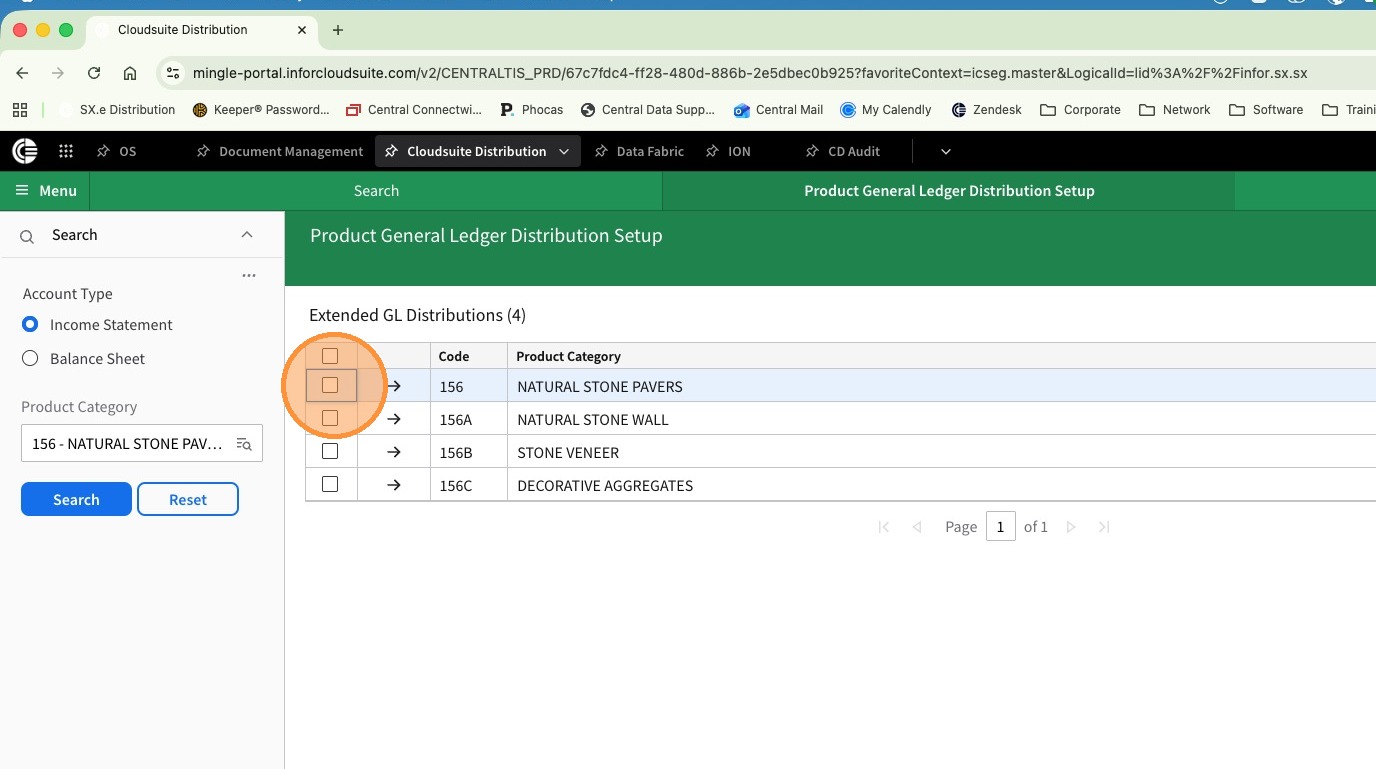Open details arrow for code 156
Screen dimensions: 1376x769
(394, 386)
